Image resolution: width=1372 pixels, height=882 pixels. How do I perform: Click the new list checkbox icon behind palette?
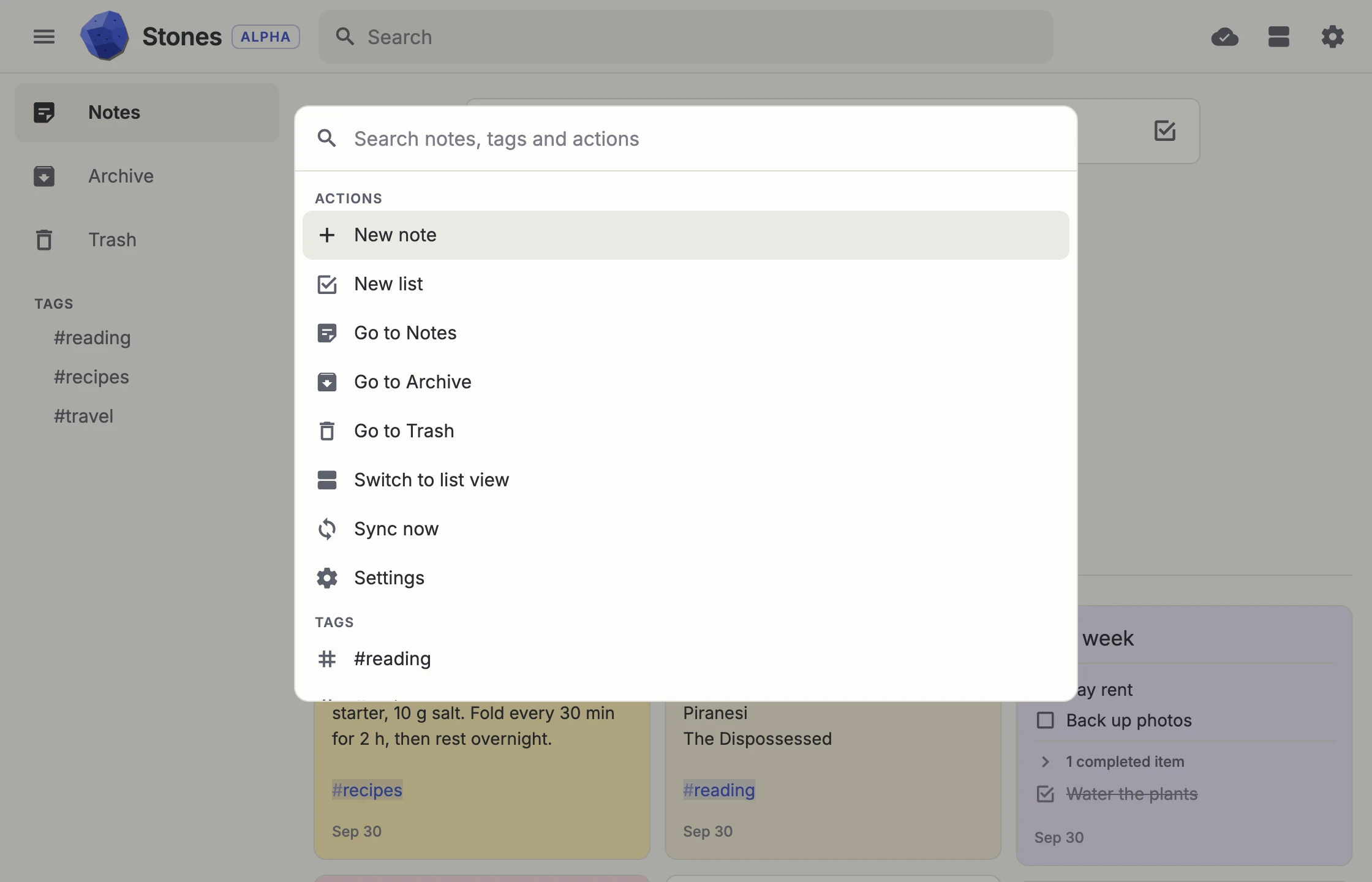pyautogui.click(x=1164, y=130)
